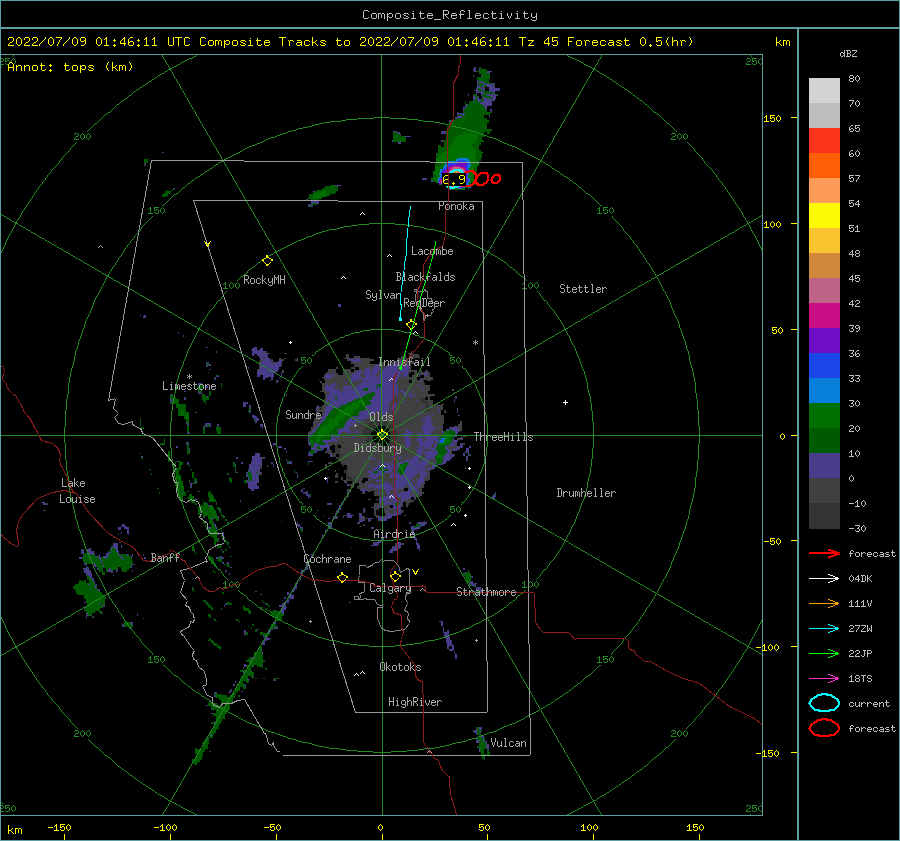Click the green echo band southwest of Olds
Image resolution: width=900 pixels, height=841 pixels.
(x=340, y=422)
